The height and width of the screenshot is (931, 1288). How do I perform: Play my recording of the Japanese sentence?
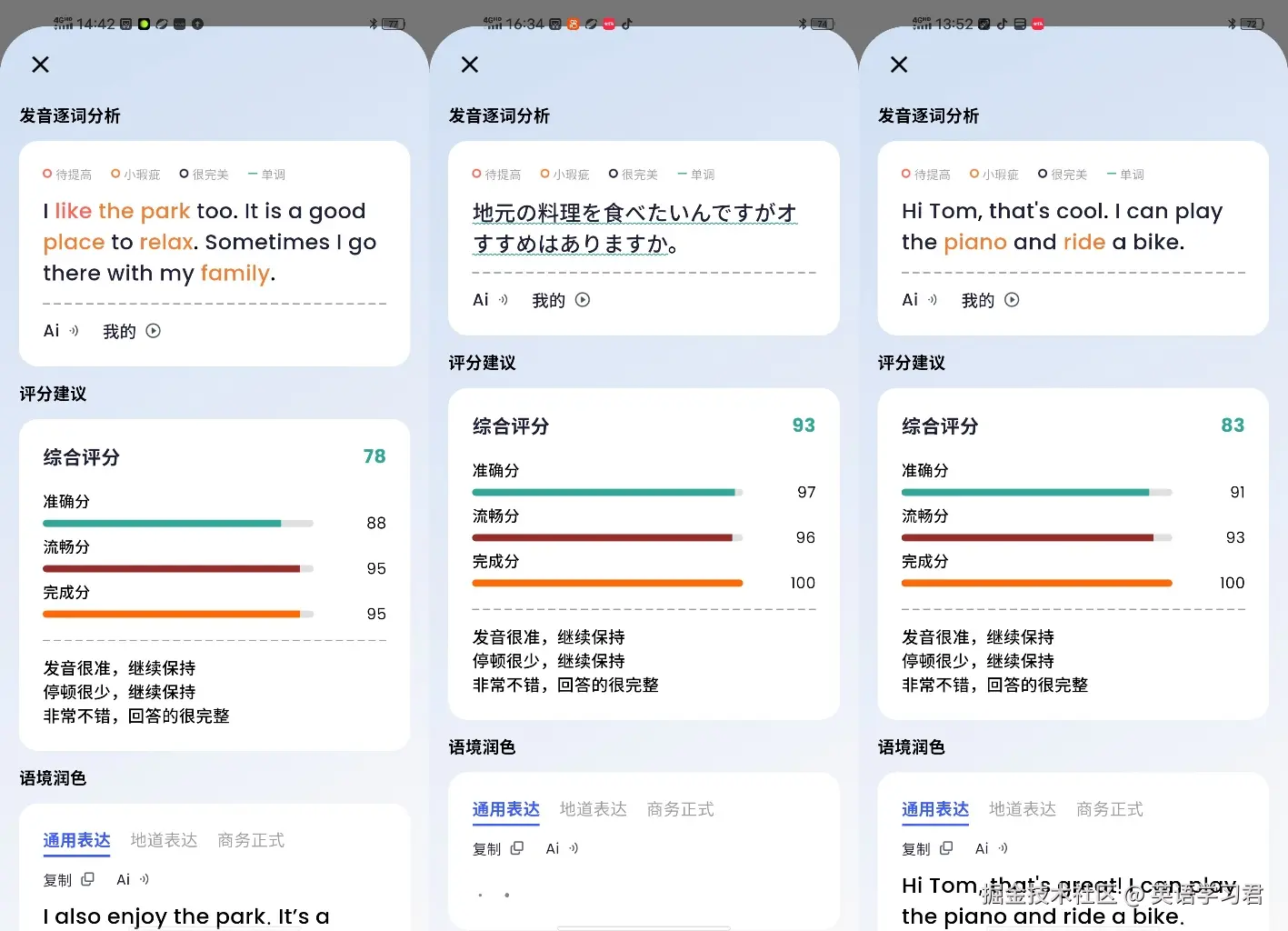[561, 300]
